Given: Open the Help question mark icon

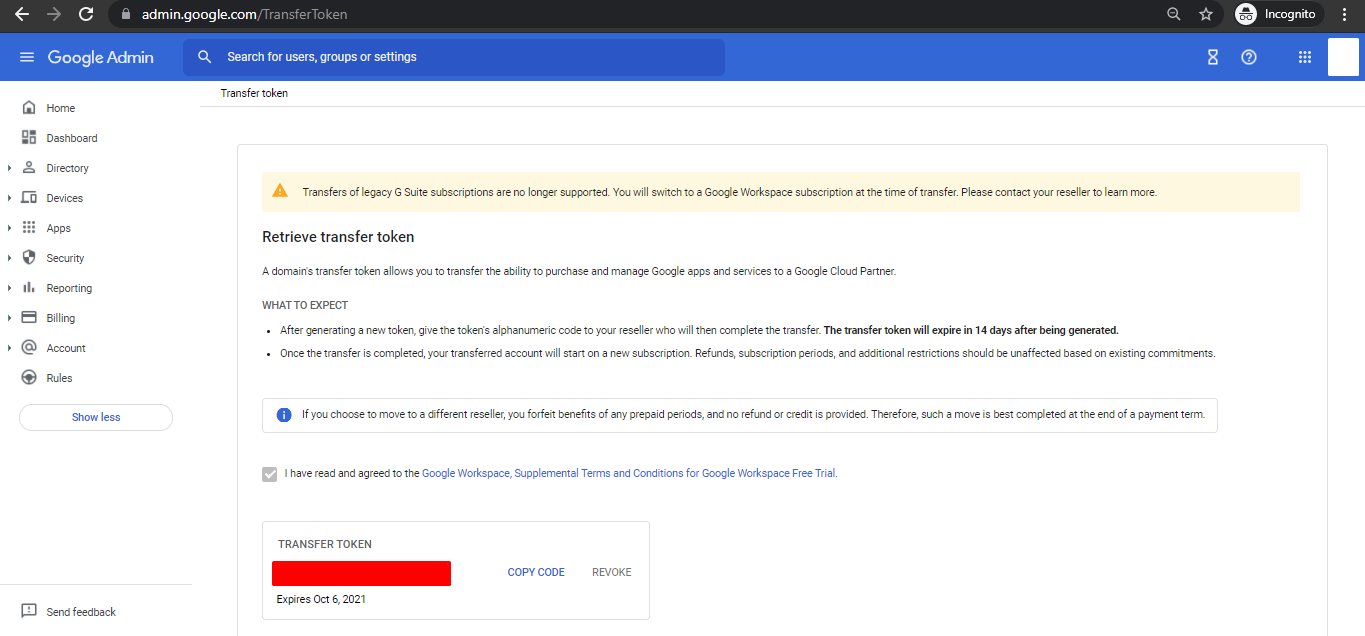Looking at the screenshot, I should coord(1248,57).
